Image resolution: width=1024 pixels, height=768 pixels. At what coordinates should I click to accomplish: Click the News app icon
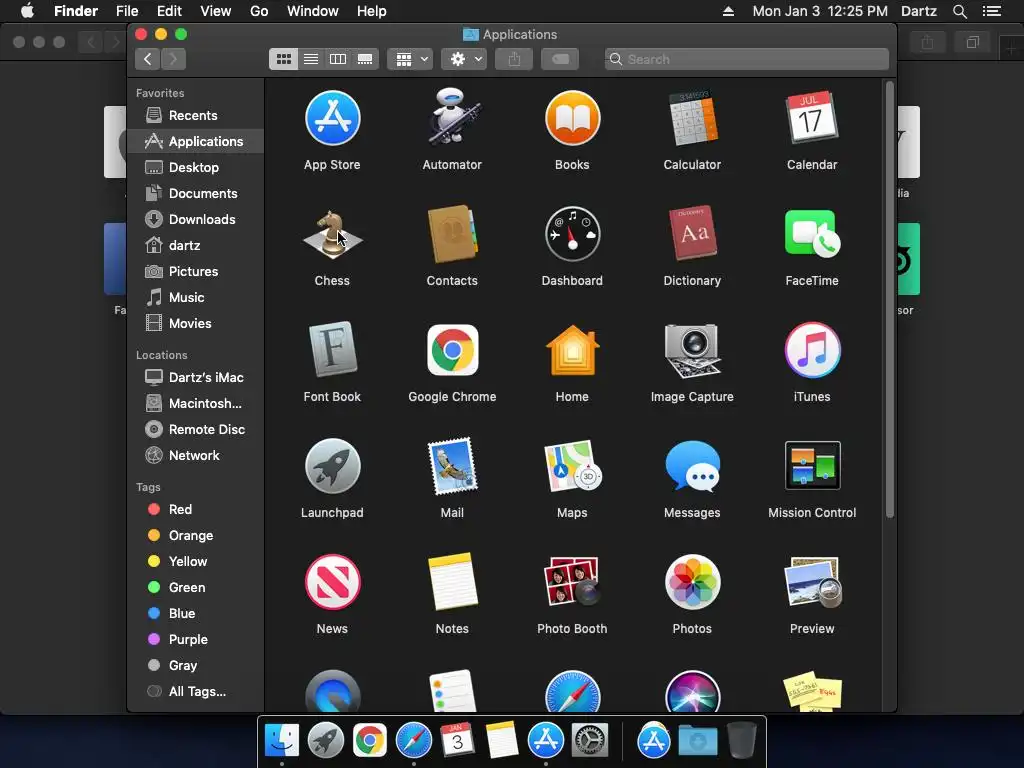tap(332, 583)
